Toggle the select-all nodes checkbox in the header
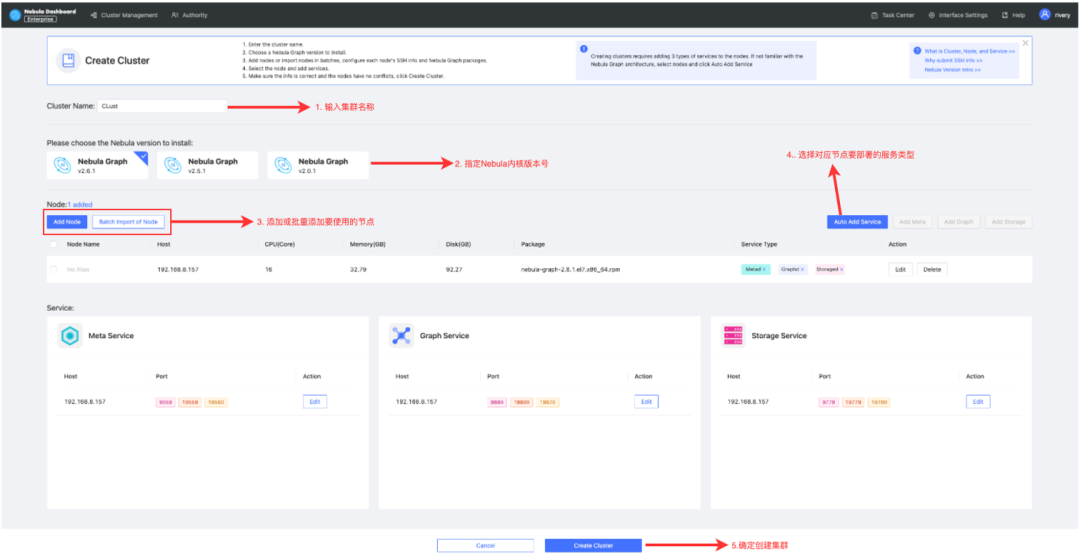The image size is (1080, 556). (x=54, y=244)
